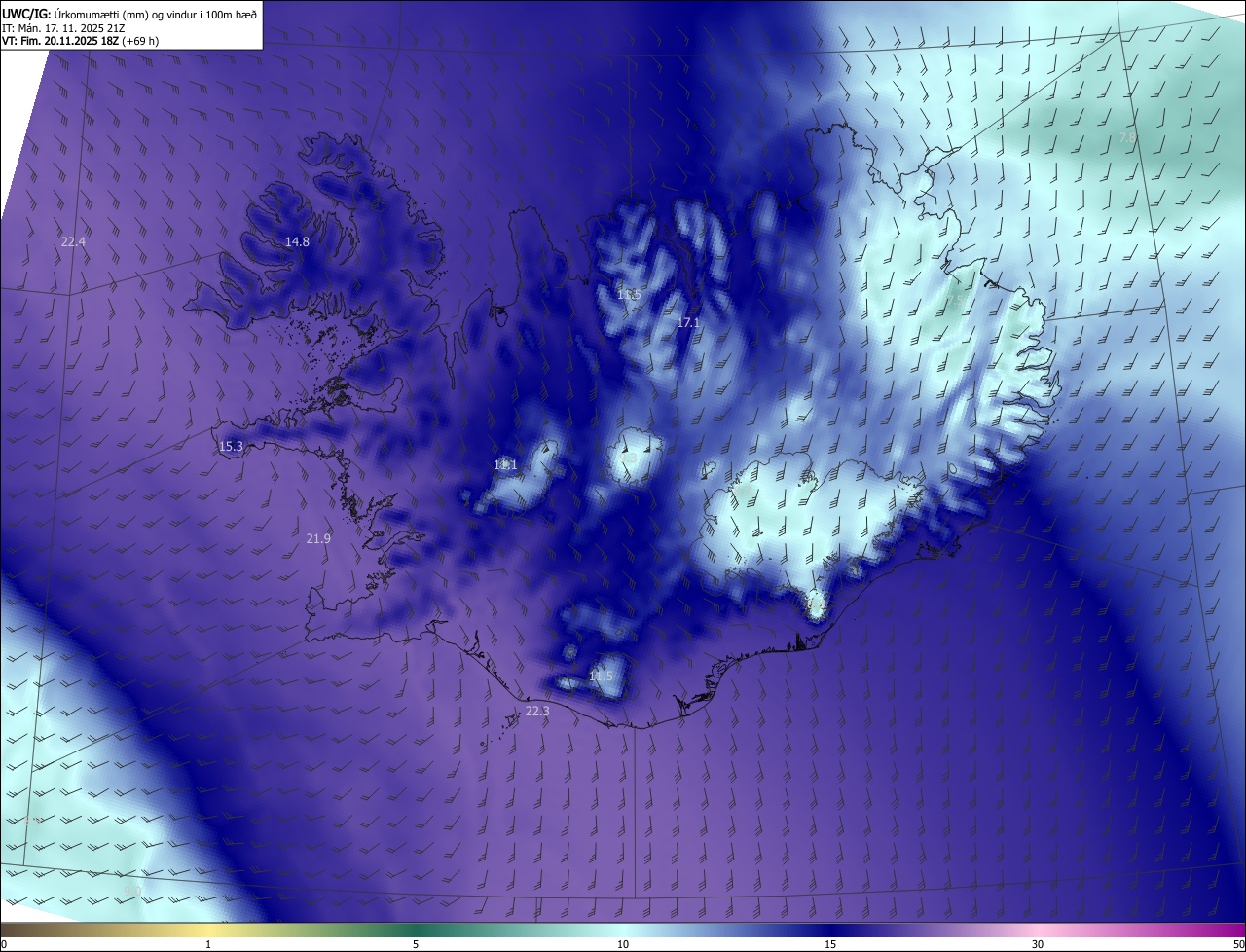Click the '5' label on the color scale
This screenshot has height=952, width=1246.
[x=416, y=945]
